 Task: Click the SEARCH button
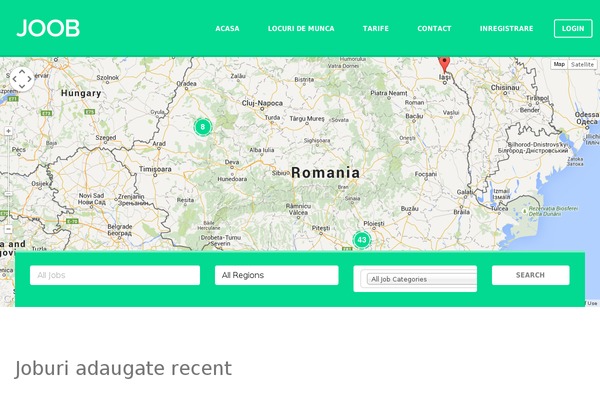[x=530, y=275]
